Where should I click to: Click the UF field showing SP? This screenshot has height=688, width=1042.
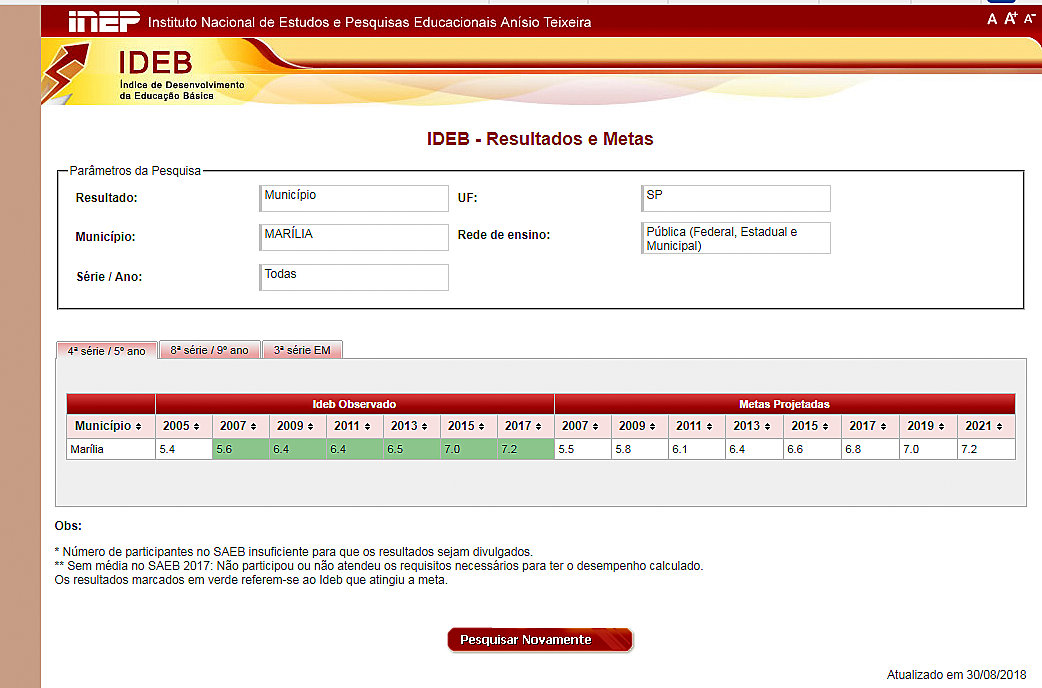point(735,198)
